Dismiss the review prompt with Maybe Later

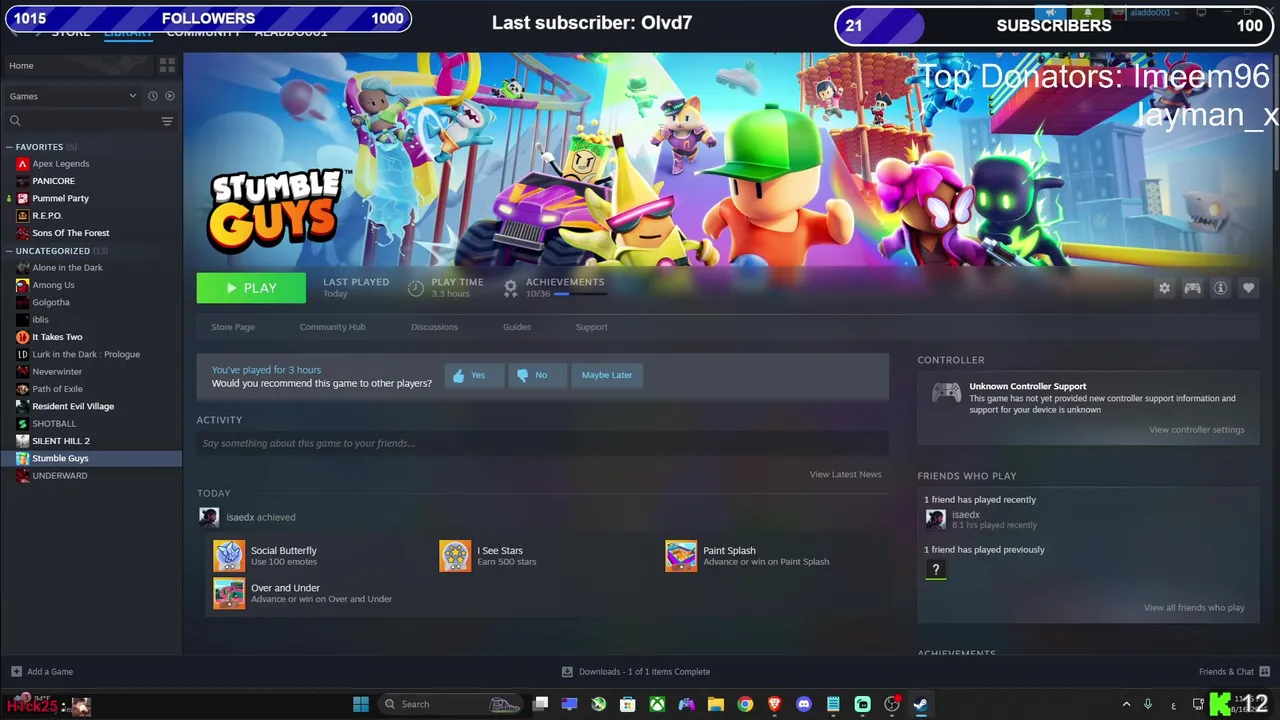(x=607, y=375)
